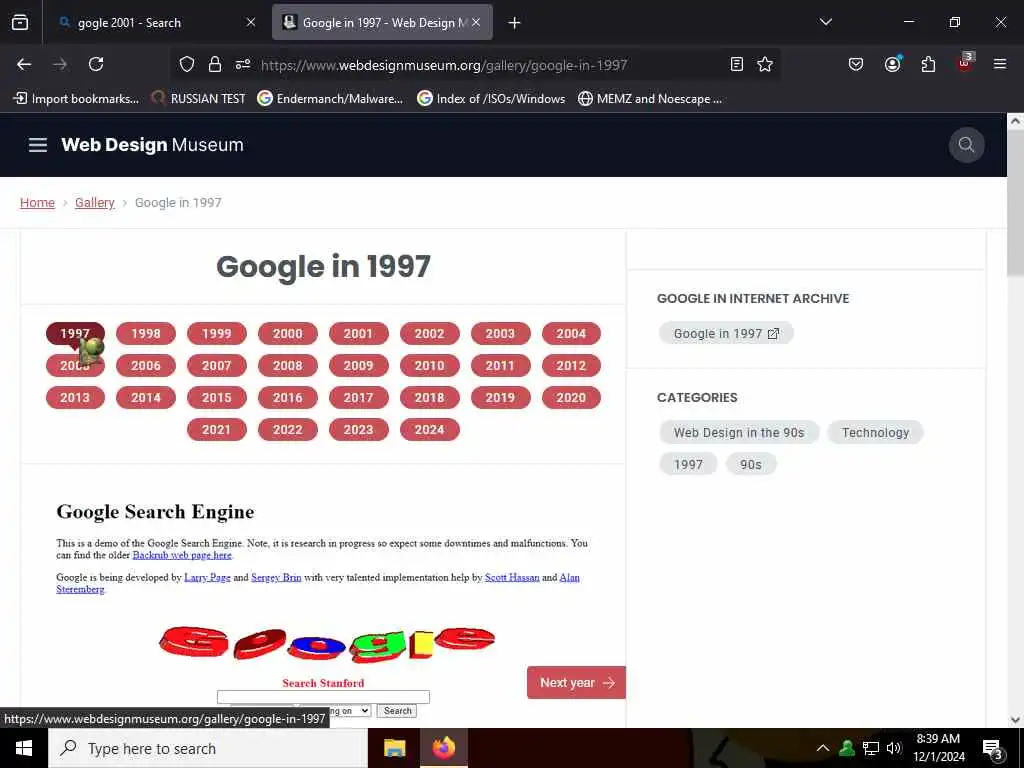Close the gogle 2001 - Search tab

(x=251, y=22)
